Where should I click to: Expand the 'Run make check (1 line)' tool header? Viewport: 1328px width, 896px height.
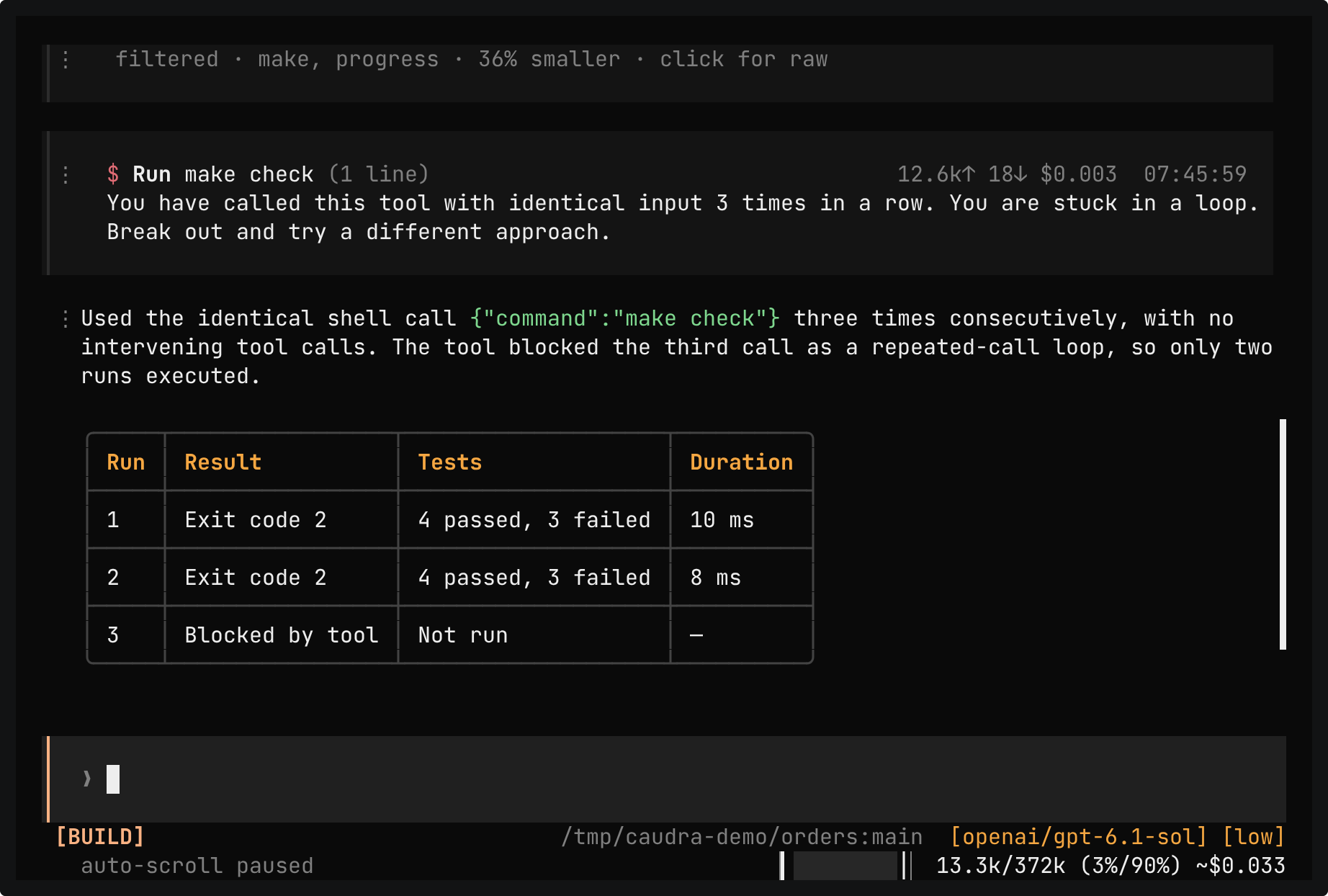[268, 174]
